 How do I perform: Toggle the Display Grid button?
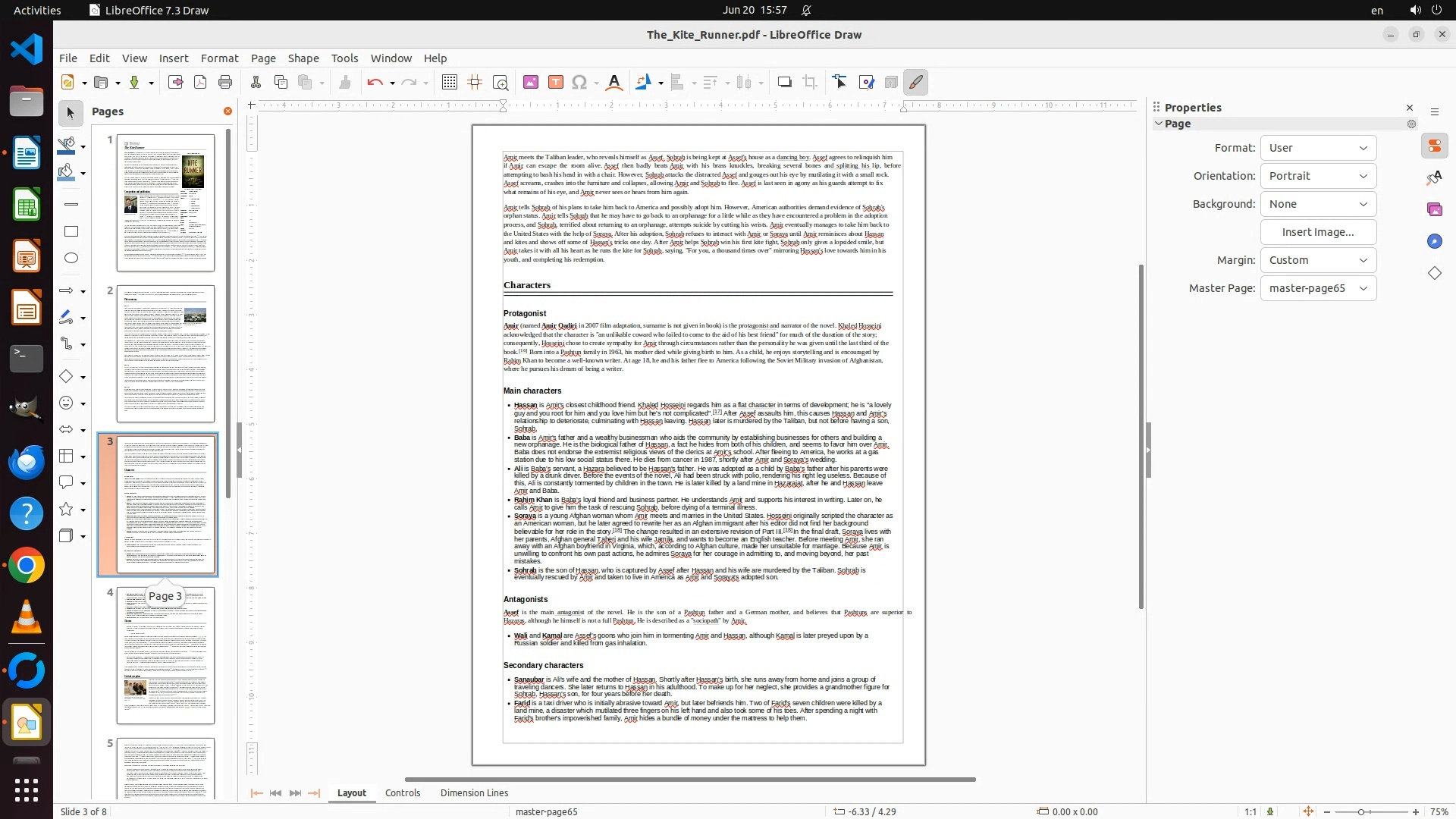450,82
